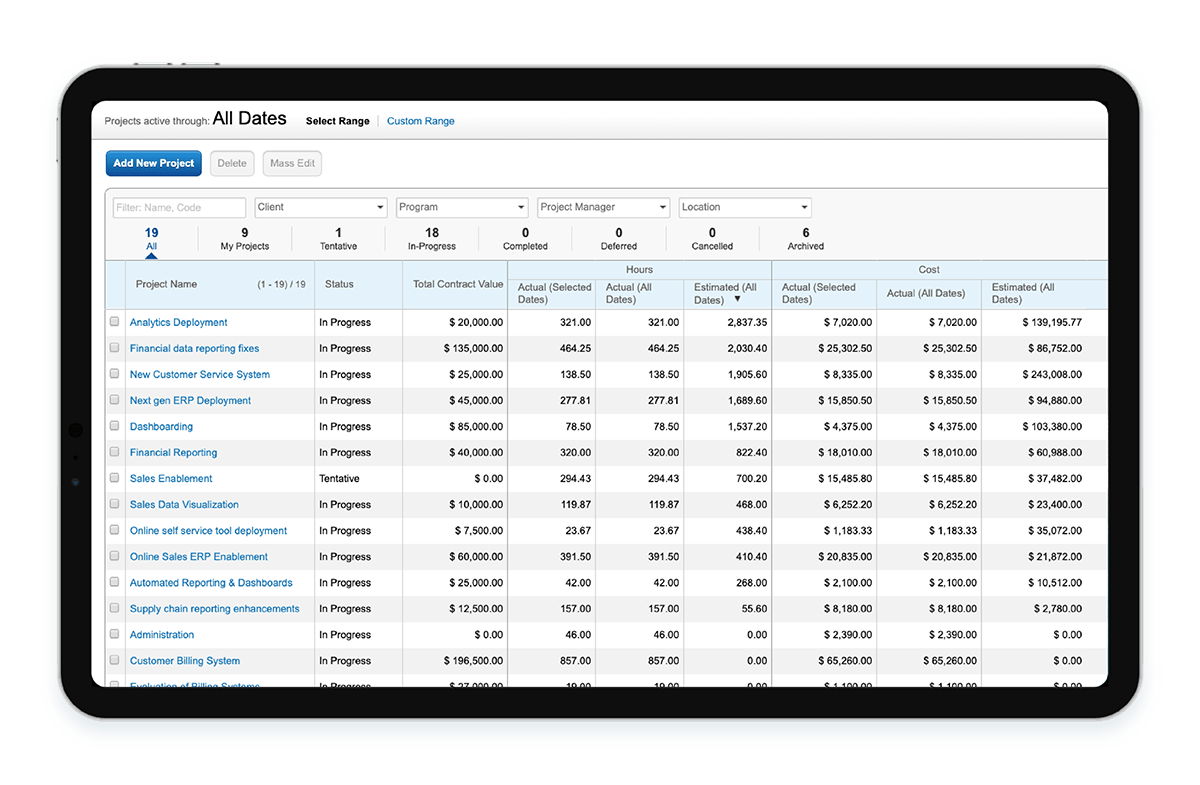Check the Dashboarding row checkbox
This screenshot has height=785, width=1200.
[115, 426]
